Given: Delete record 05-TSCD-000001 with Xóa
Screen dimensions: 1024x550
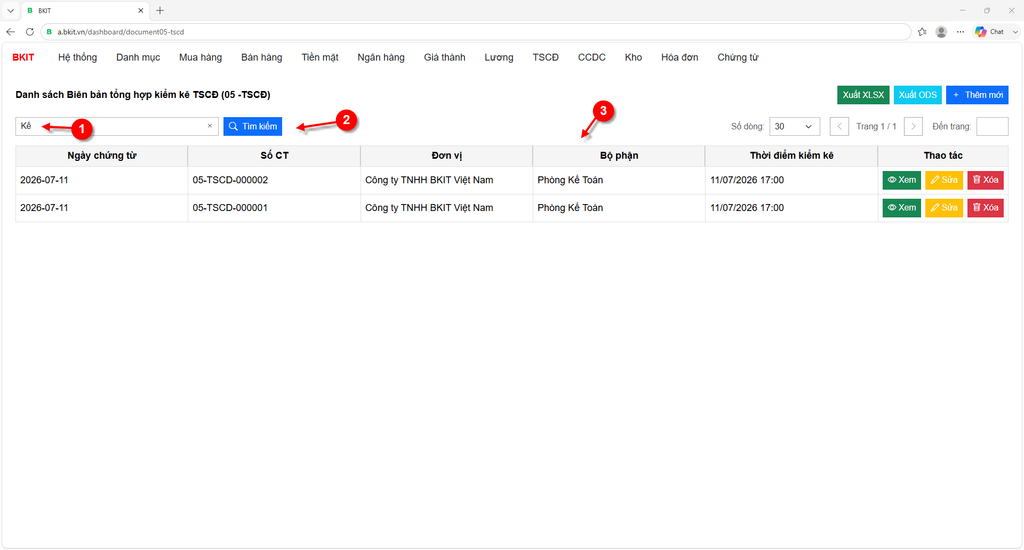Looking at the screenshot, I should click(x=985, y=208).
